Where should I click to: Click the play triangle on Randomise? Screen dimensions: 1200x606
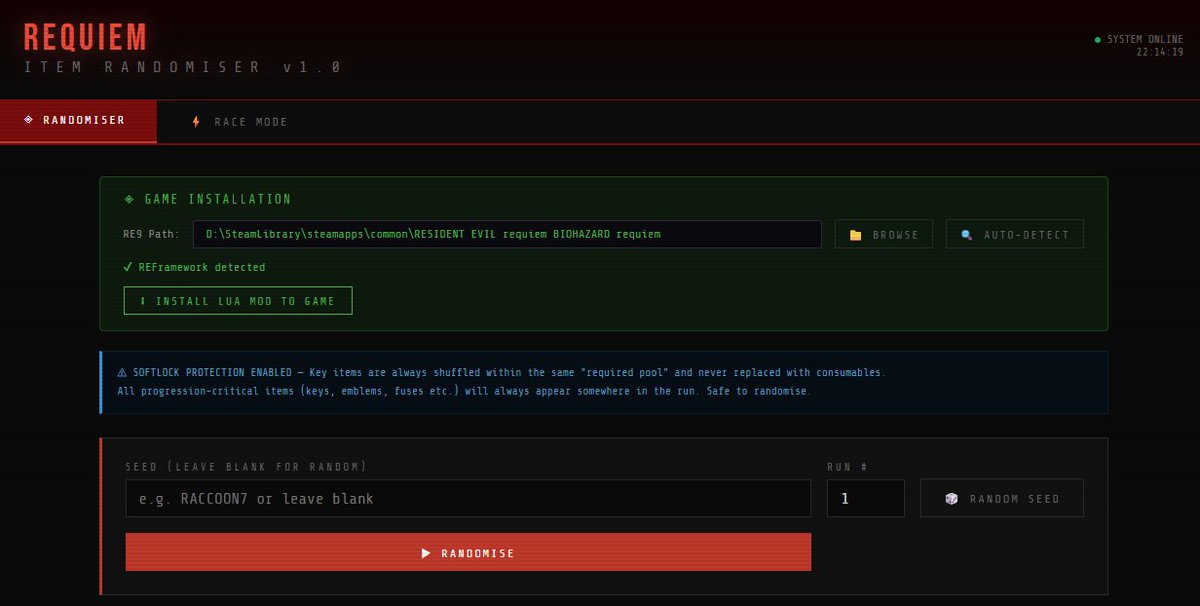426,553
